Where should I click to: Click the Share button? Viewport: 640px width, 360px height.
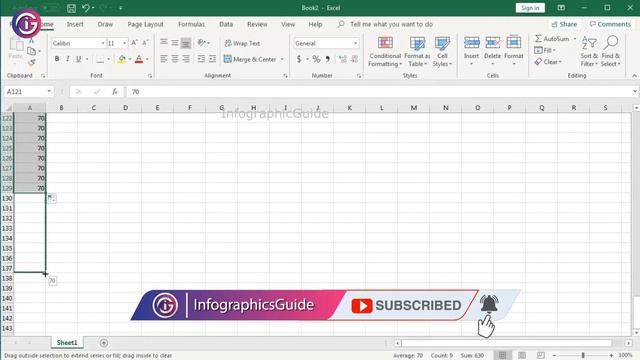(x=564, y=24)
